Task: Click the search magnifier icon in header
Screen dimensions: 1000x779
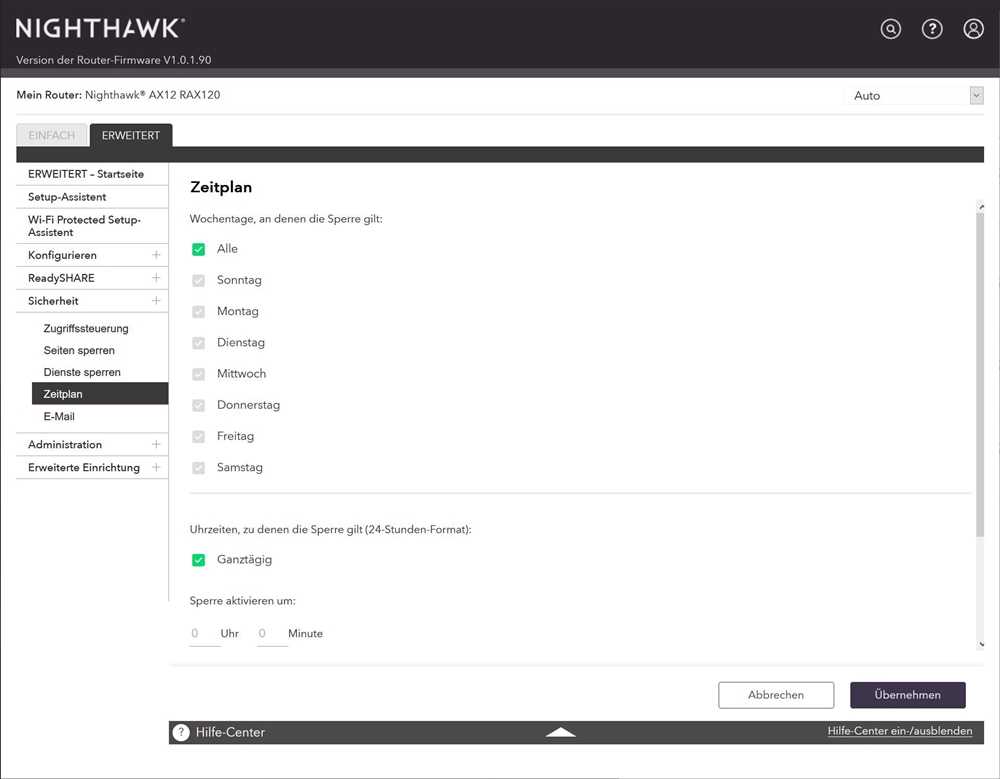Action: click(x=890, y=29)
